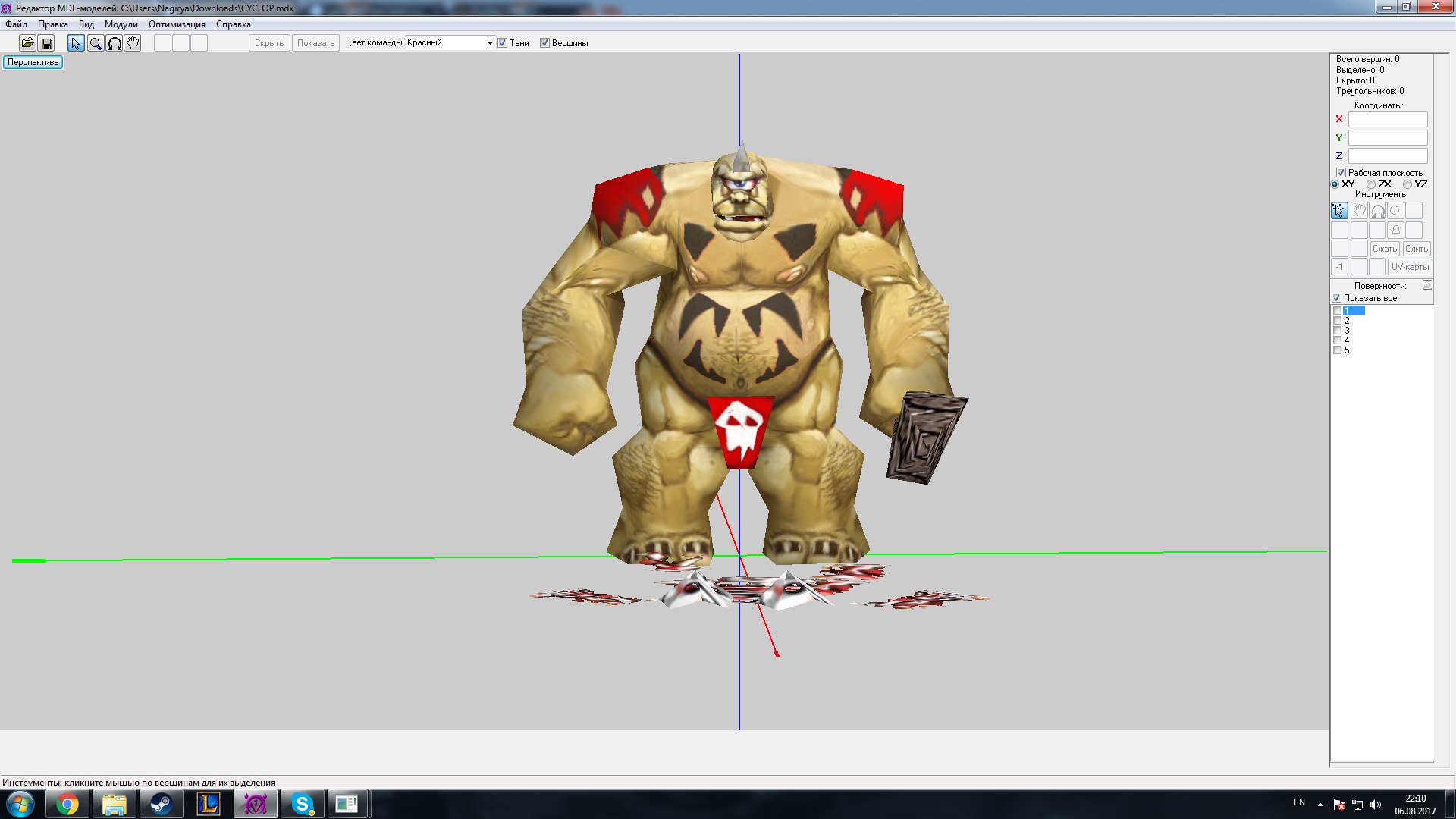Click the Скрыть button
Viewport: 1456px width, 819px height.
(x=269, y=43)
